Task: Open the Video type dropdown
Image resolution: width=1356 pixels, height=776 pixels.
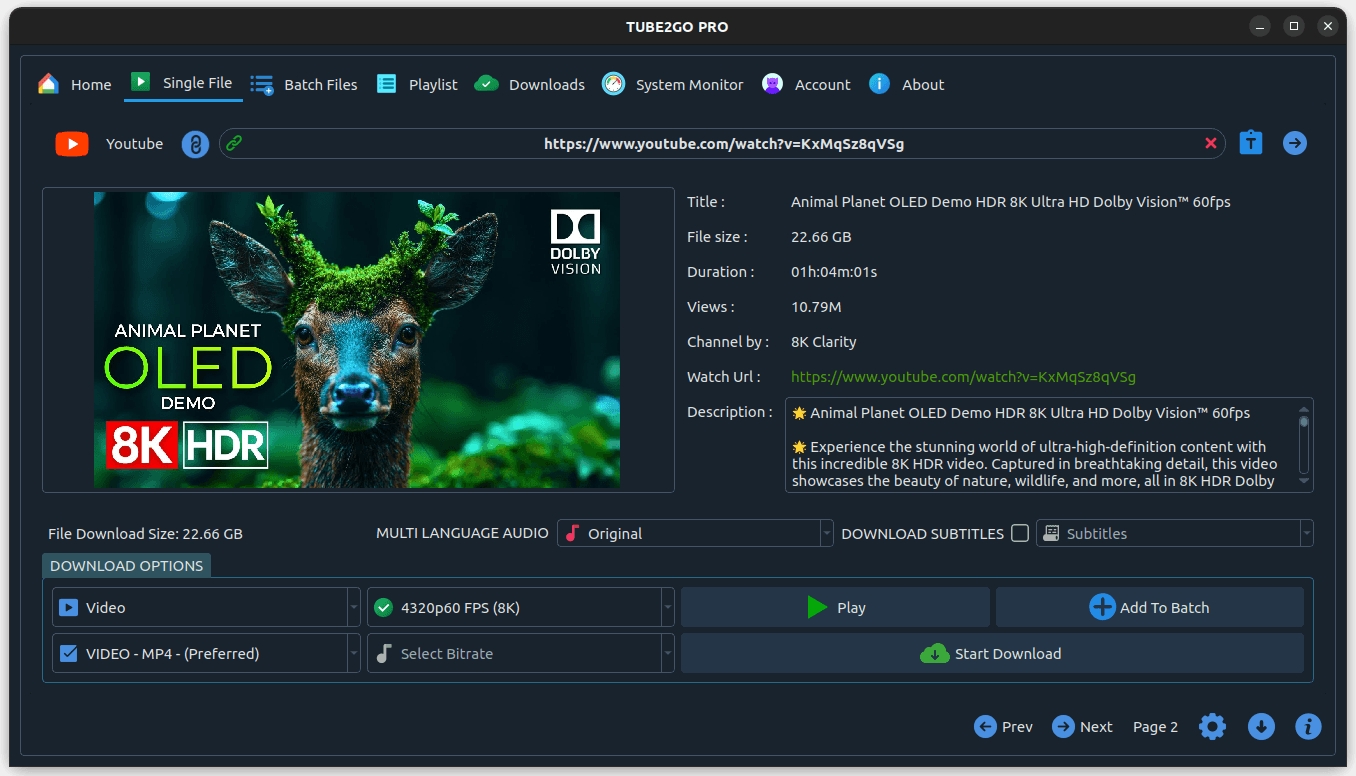Action: pyautogui.click(x=206, y=607)
